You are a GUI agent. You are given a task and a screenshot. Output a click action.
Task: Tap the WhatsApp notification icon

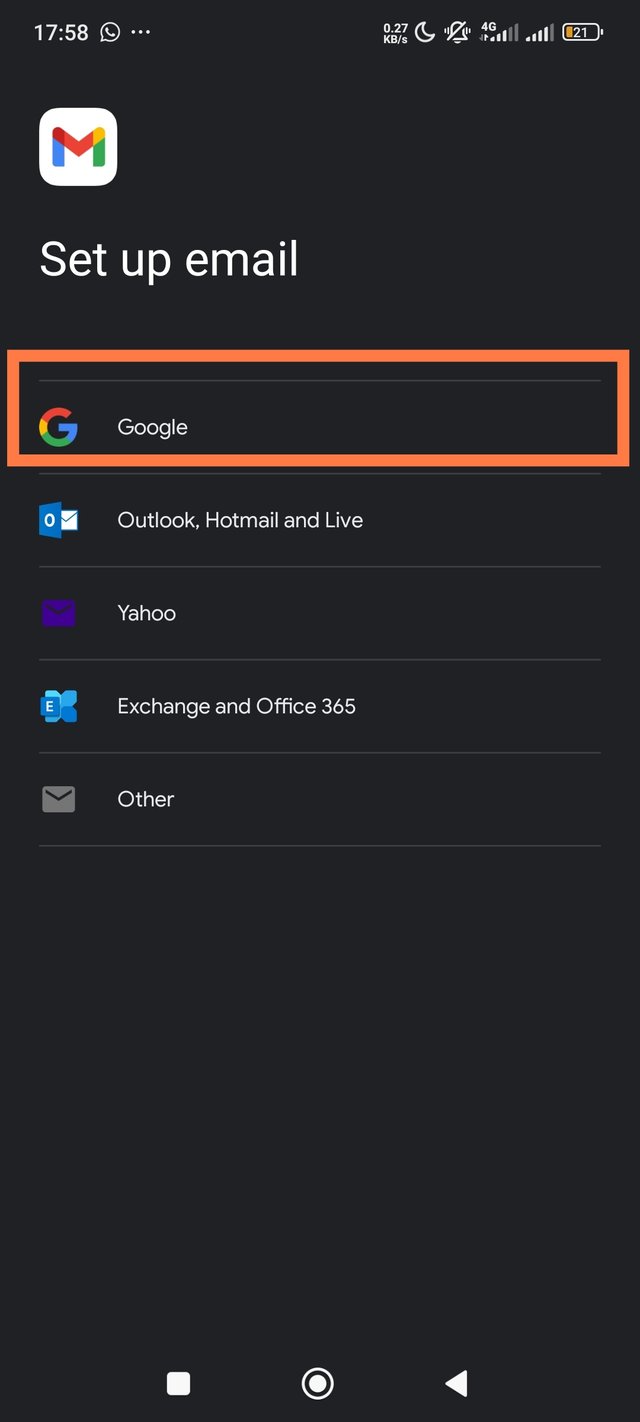(110, 32)
